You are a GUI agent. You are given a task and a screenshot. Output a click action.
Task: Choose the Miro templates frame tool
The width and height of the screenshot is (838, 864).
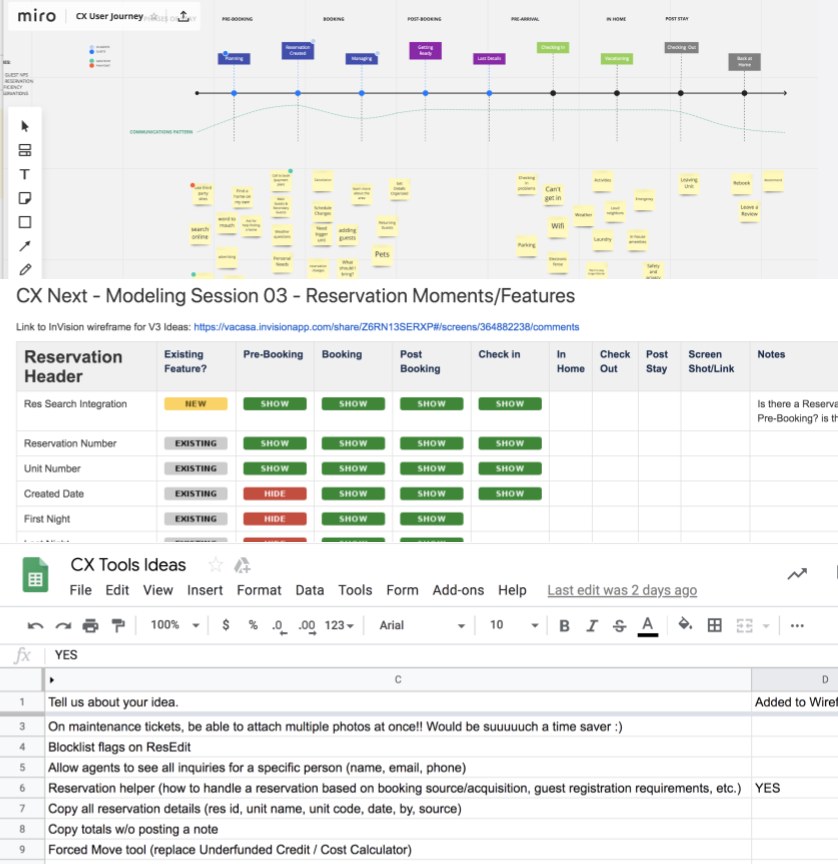click(x=25, y=150)
